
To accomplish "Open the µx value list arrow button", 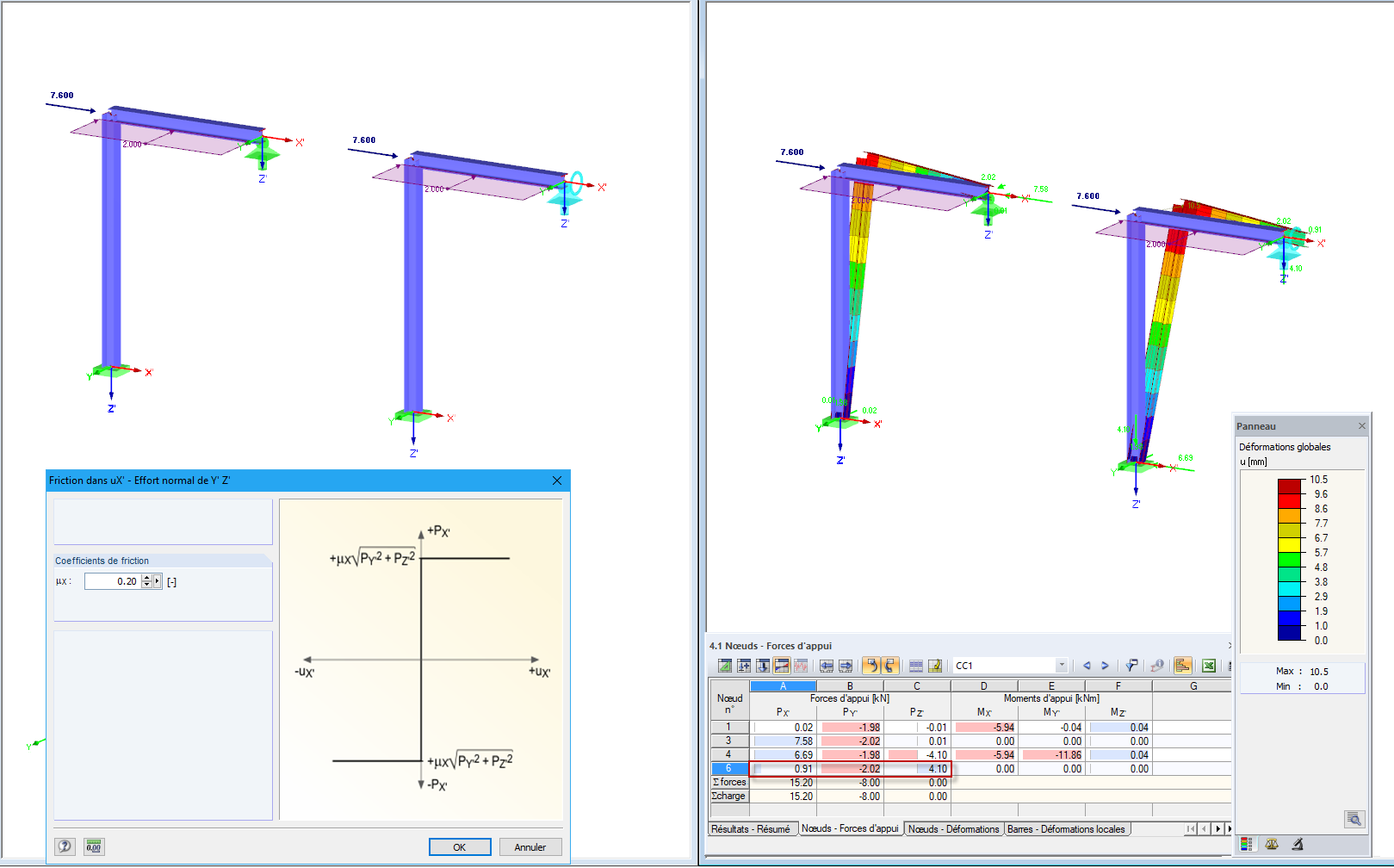I will pos(157,581).
